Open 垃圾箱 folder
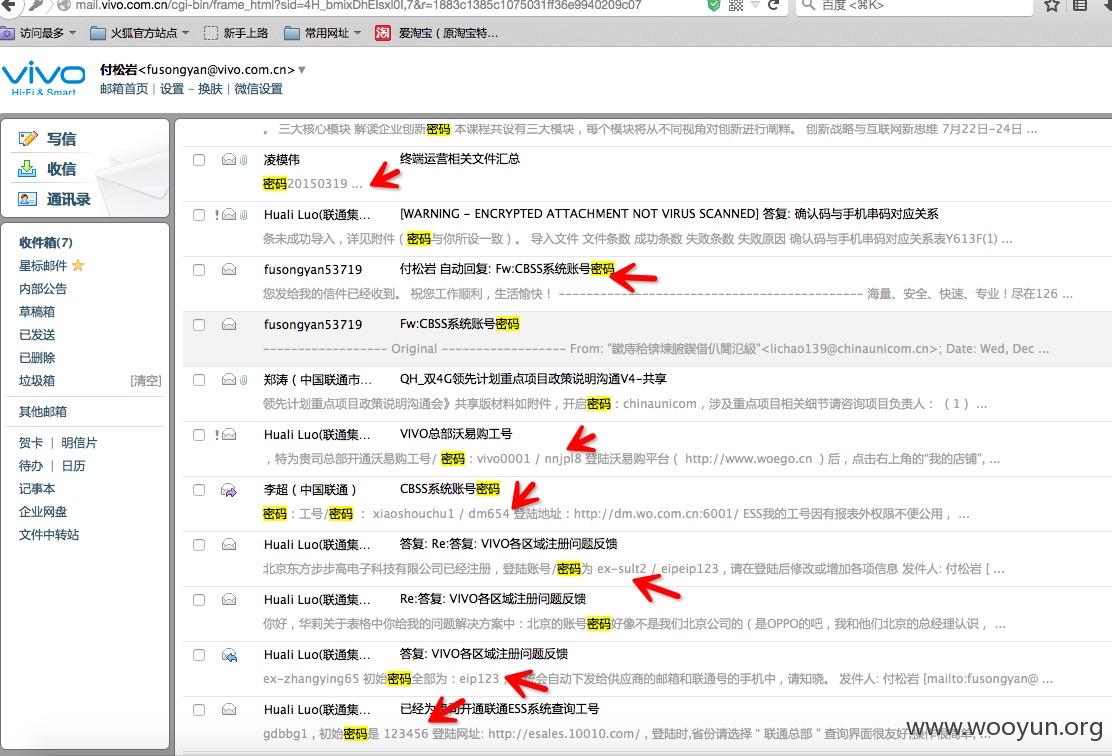1112x756 pixels. (37, 380)
